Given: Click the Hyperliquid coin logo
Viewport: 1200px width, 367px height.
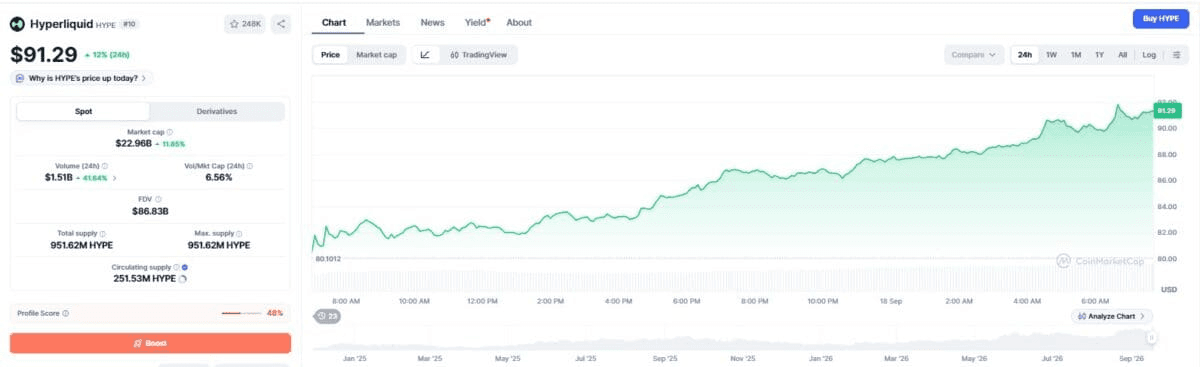Looking at the screenshot, I should coord(18,23).
